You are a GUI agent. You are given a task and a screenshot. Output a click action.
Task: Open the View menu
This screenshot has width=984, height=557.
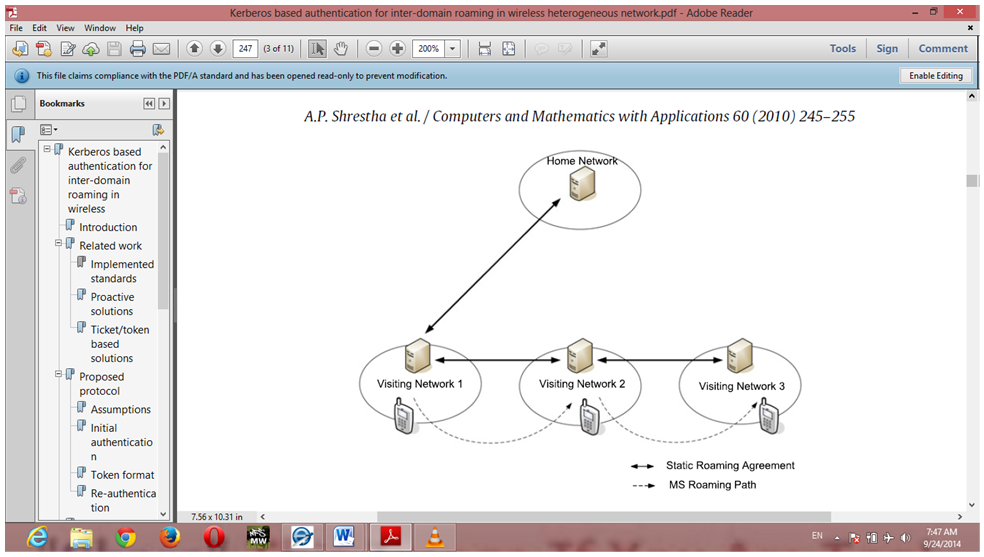tap(65, 28)
